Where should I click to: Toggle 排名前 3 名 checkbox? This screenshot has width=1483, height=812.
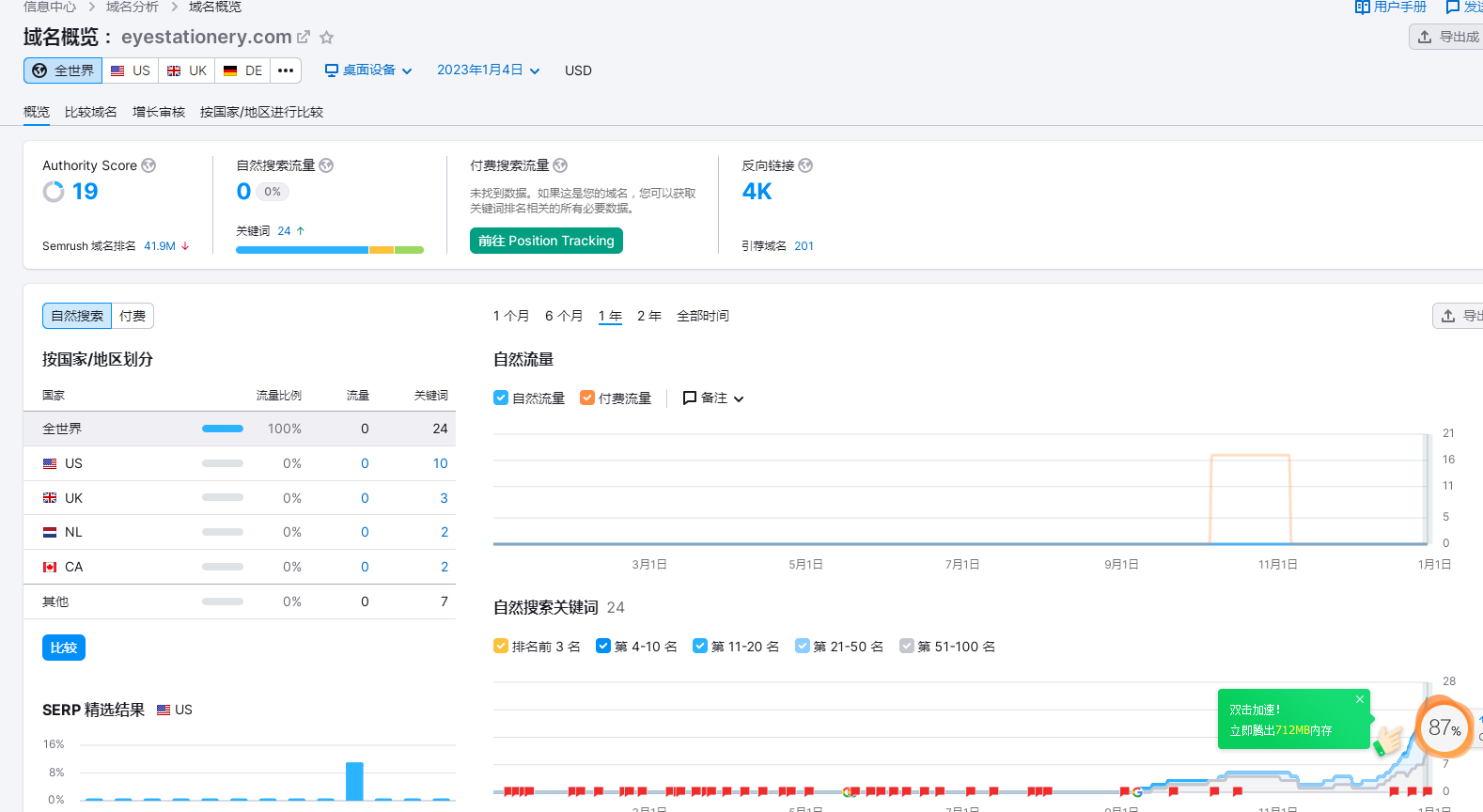(501, 646)
